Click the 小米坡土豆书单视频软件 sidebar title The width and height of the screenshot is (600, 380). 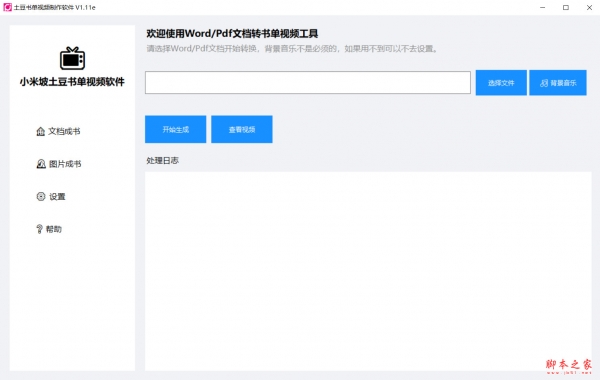[x=72, y=82]
